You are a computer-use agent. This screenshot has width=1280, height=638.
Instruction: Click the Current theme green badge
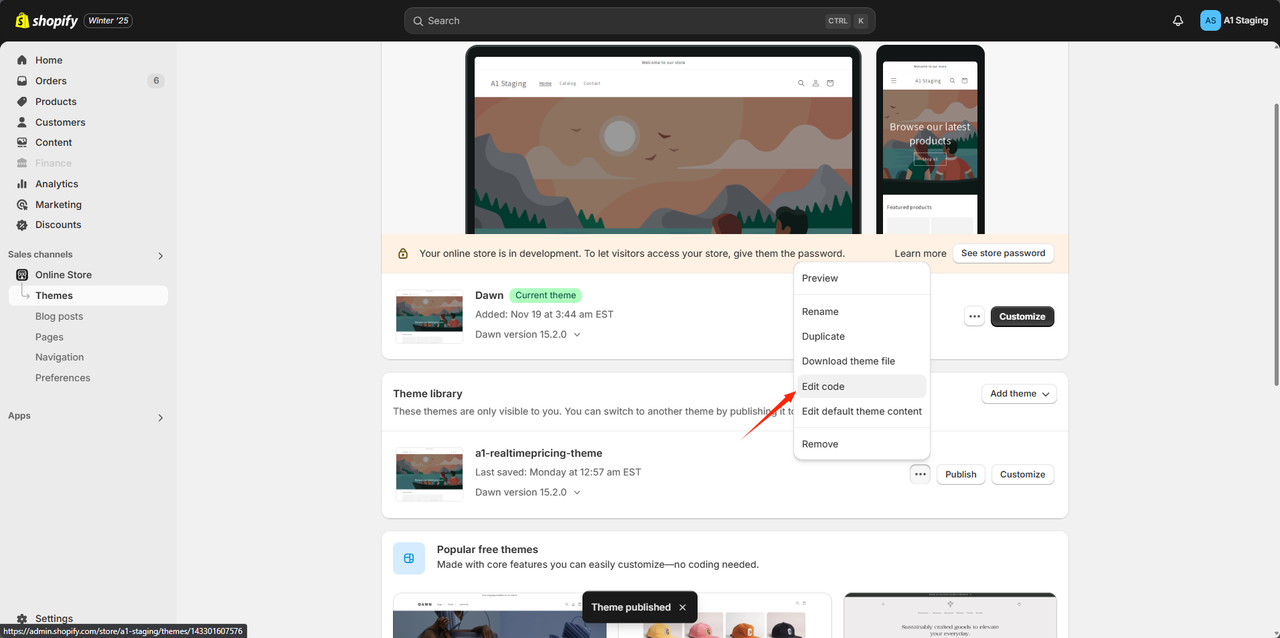pos(545,295)
